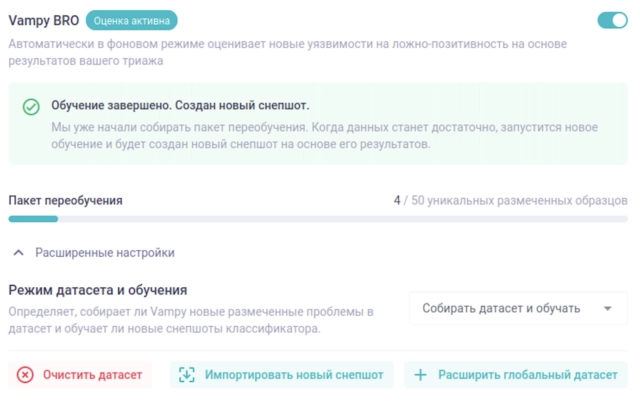Click the Обучение завершено banner heading
The image size is (640, 405).
tap(180, 105)
